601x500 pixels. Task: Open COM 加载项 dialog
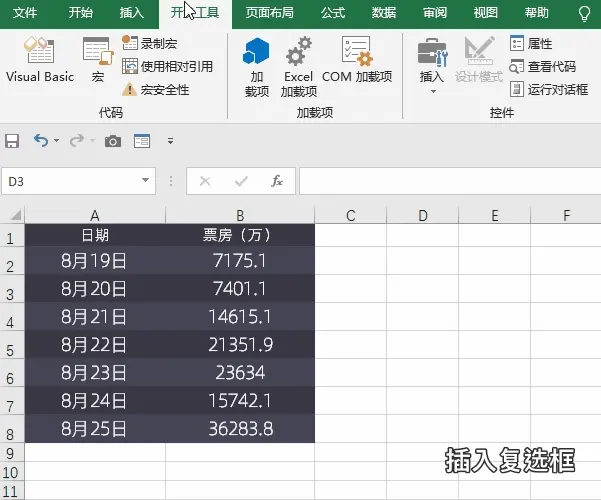357,60
